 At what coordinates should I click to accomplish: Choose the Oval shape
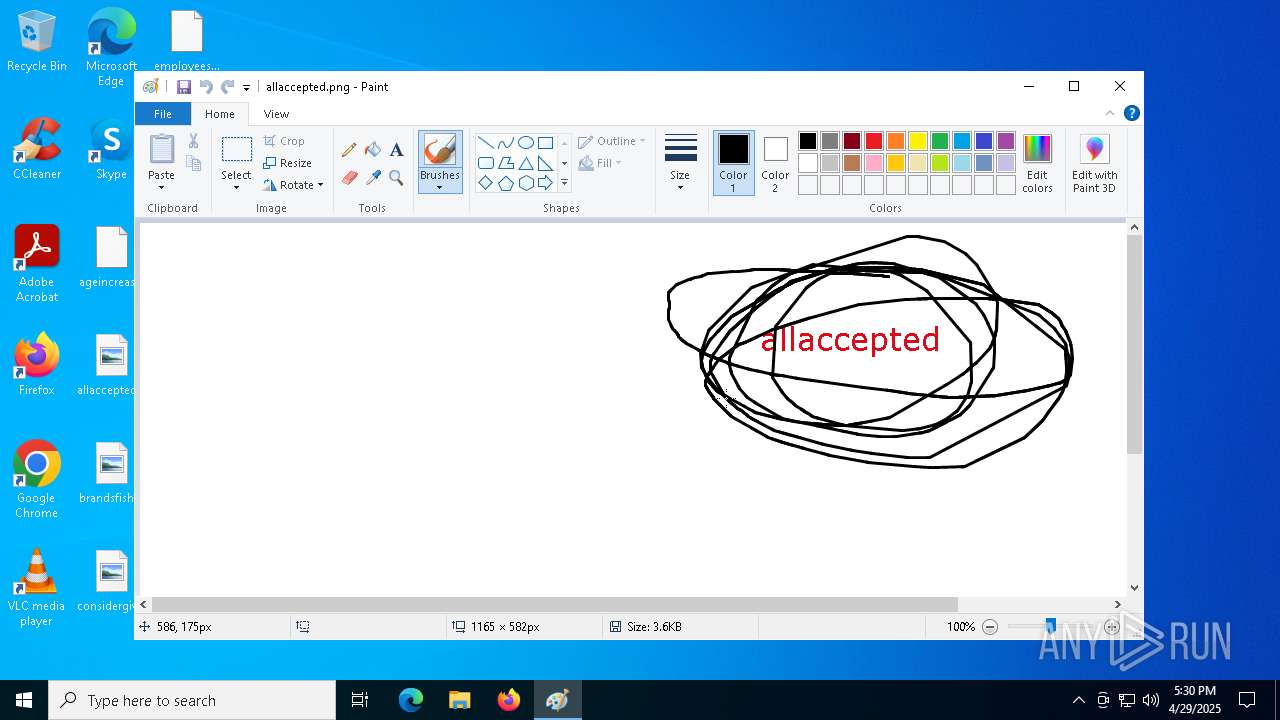click(525, 142)
